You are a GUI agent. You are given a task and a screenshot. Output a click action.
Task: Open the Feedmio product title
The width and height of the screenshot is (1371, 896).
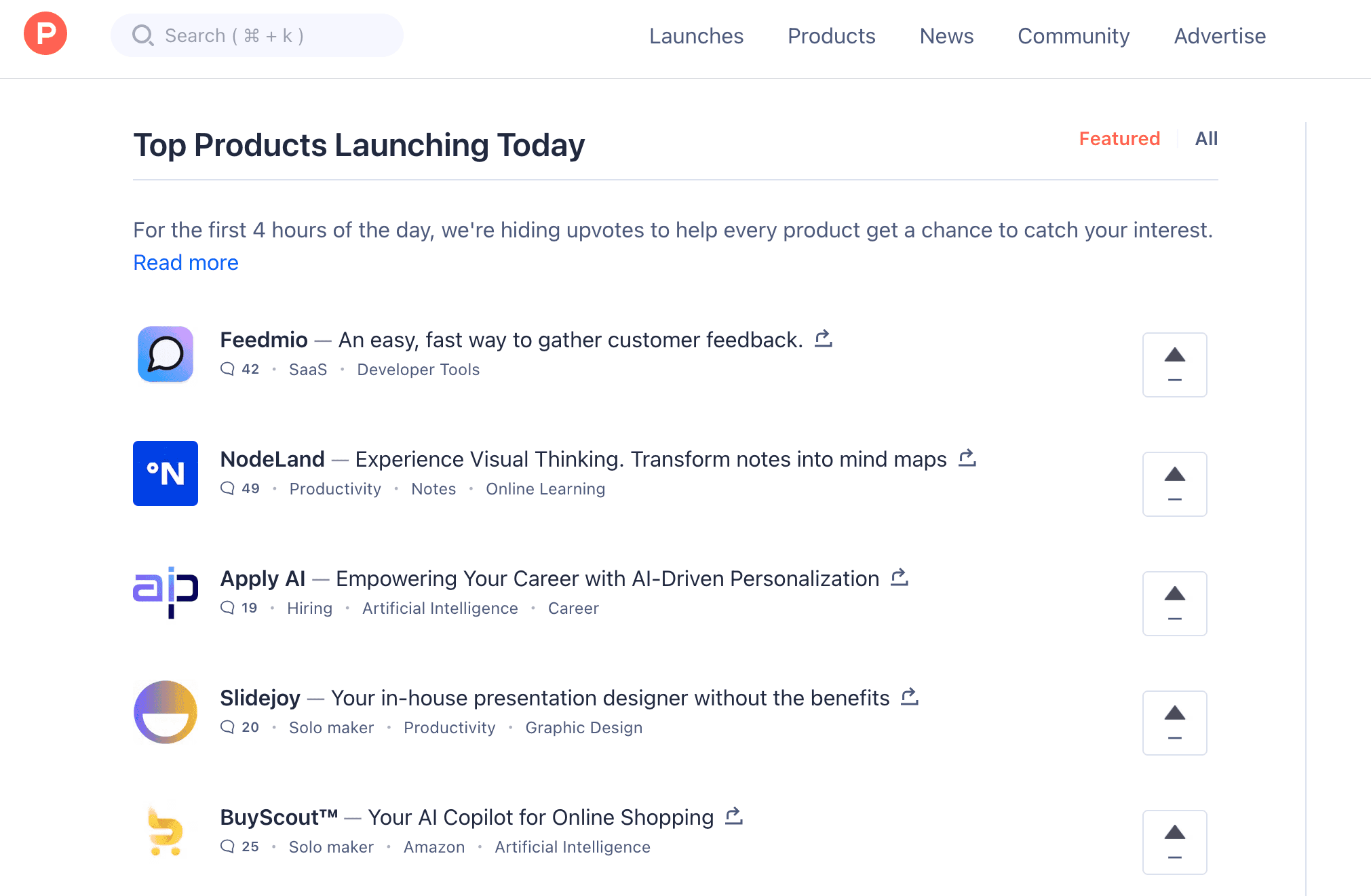click(264, 340)
